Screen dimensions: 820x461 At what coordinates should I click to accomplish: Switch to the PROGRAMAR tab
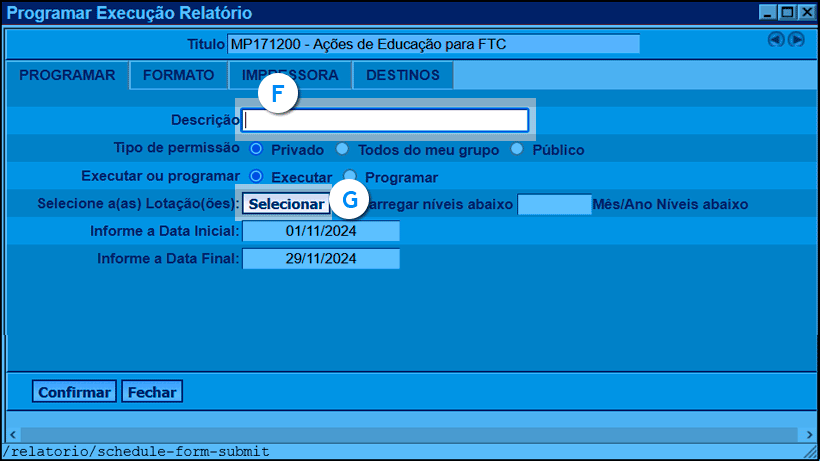coord(67,75)
